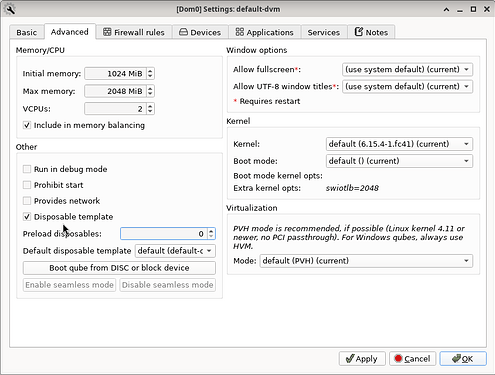Click the Firewall rules tab icon
This screenshot has height=375, width=495.
[x=107, y=32]
